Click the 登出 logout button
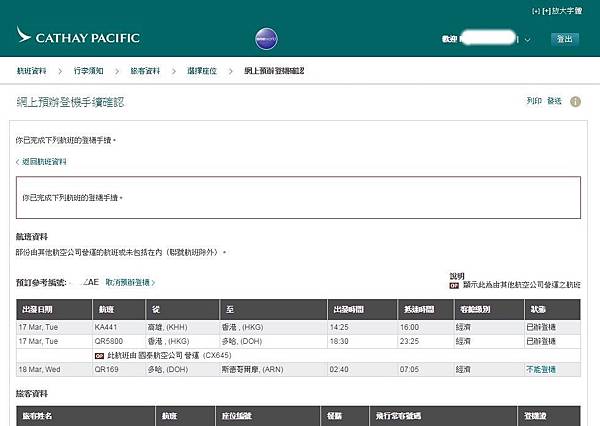This screenshot has height=426, width=600. (564, 39)
